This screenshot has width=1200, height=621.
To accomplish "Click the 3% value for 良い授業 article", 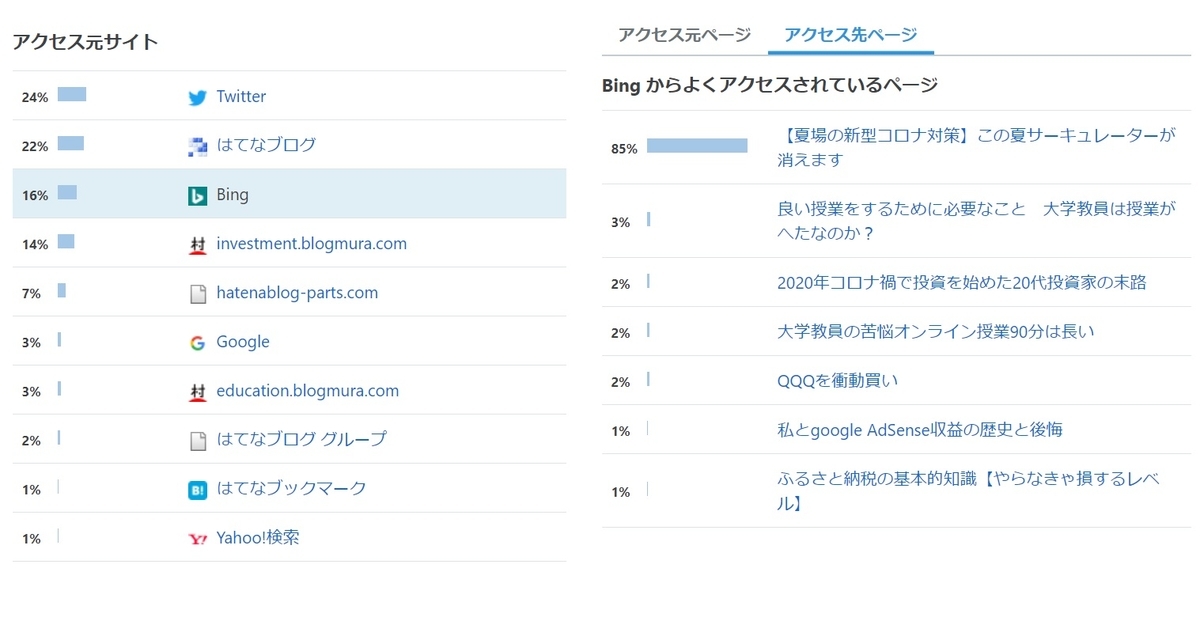I will (x=620, y=223).
